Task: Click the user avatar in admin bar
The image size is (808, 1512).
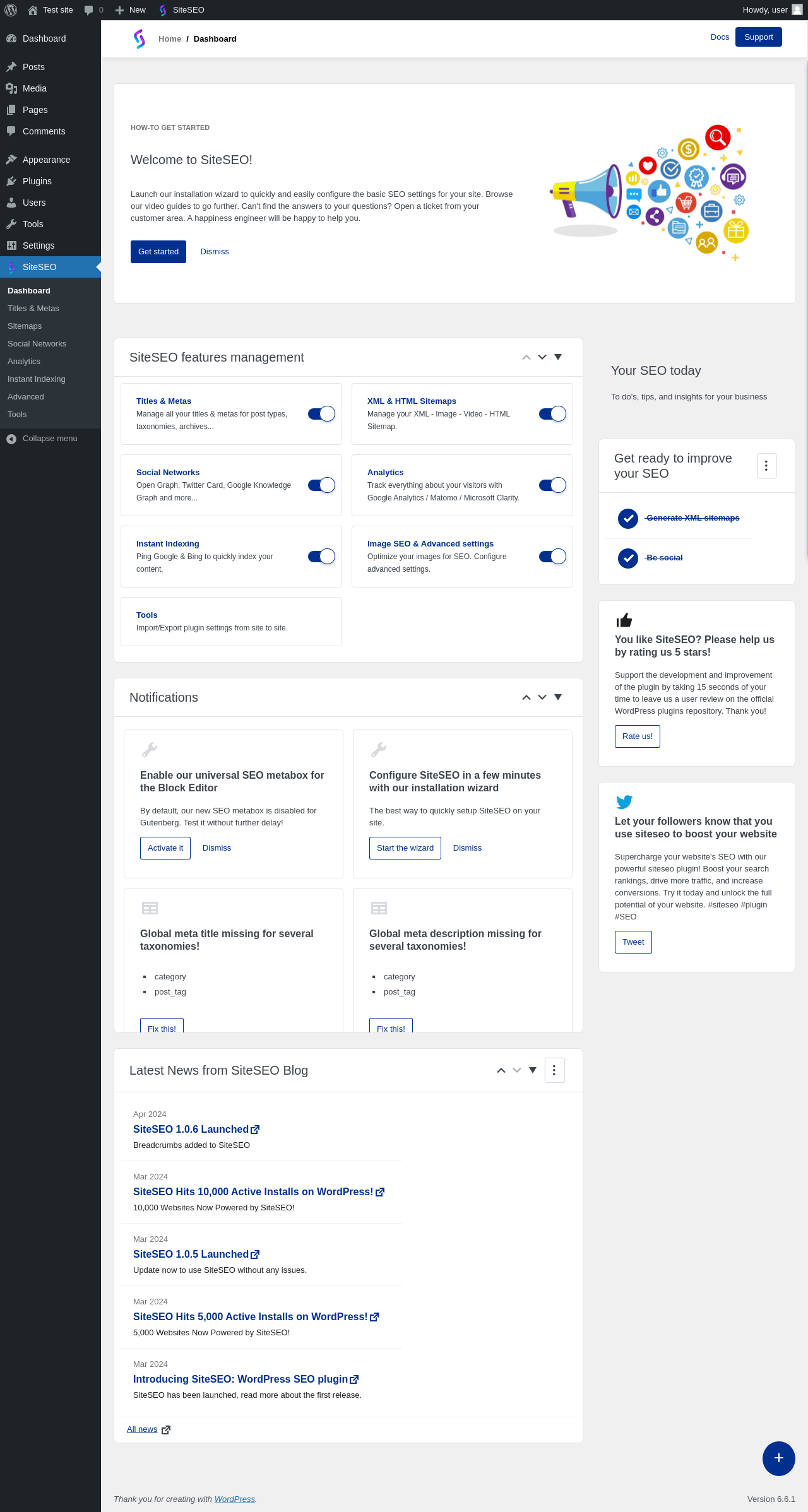Action: pyautogui.click(x=797, y=10)
